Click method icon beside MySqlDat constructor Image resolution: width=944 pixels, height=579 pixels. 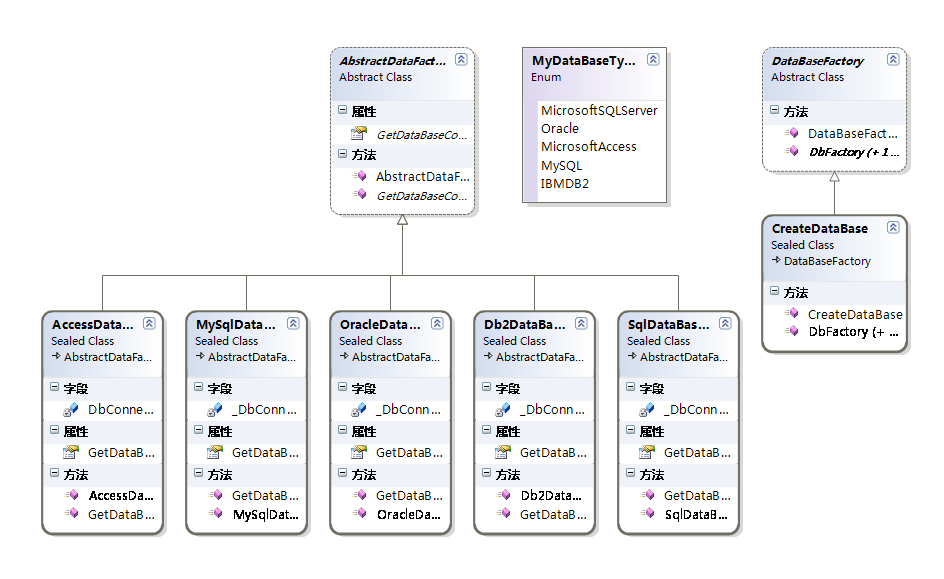(x=216, y=513)
